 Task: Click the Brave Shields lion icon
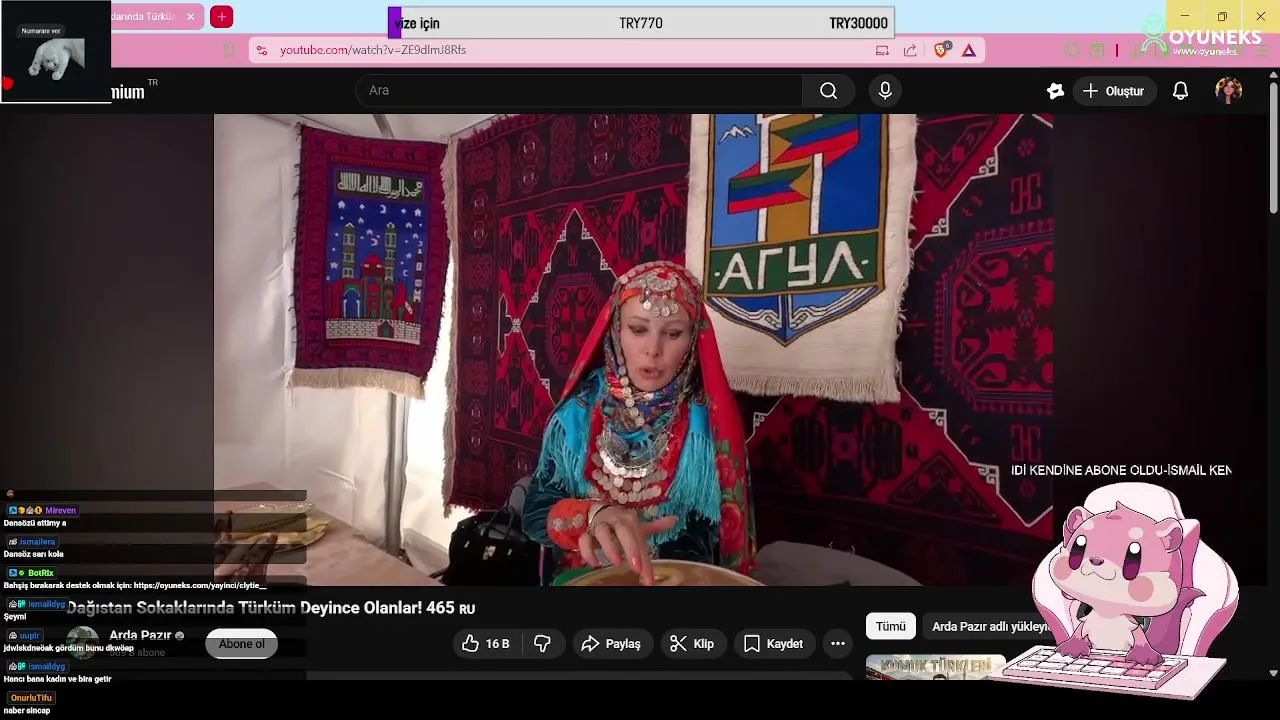tap(941, 50)
